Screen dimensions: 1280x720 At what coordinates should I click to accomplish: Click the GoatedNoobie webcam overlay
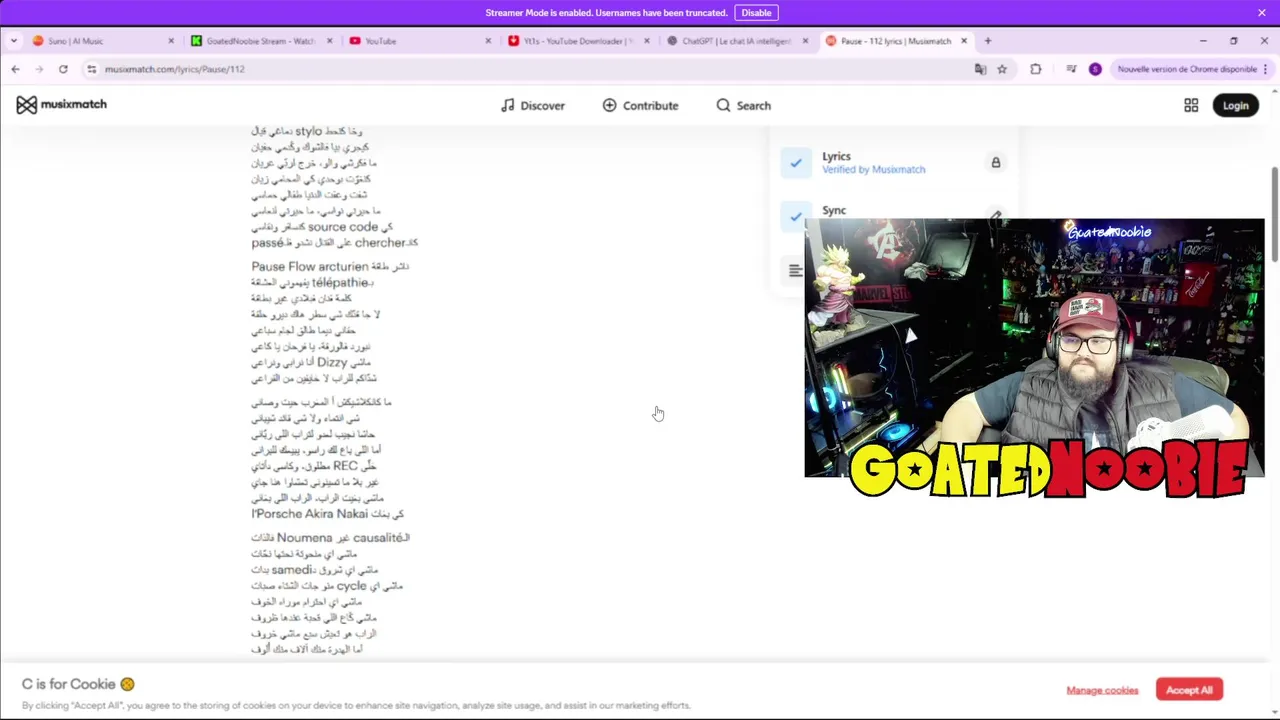pos(1034,348)
